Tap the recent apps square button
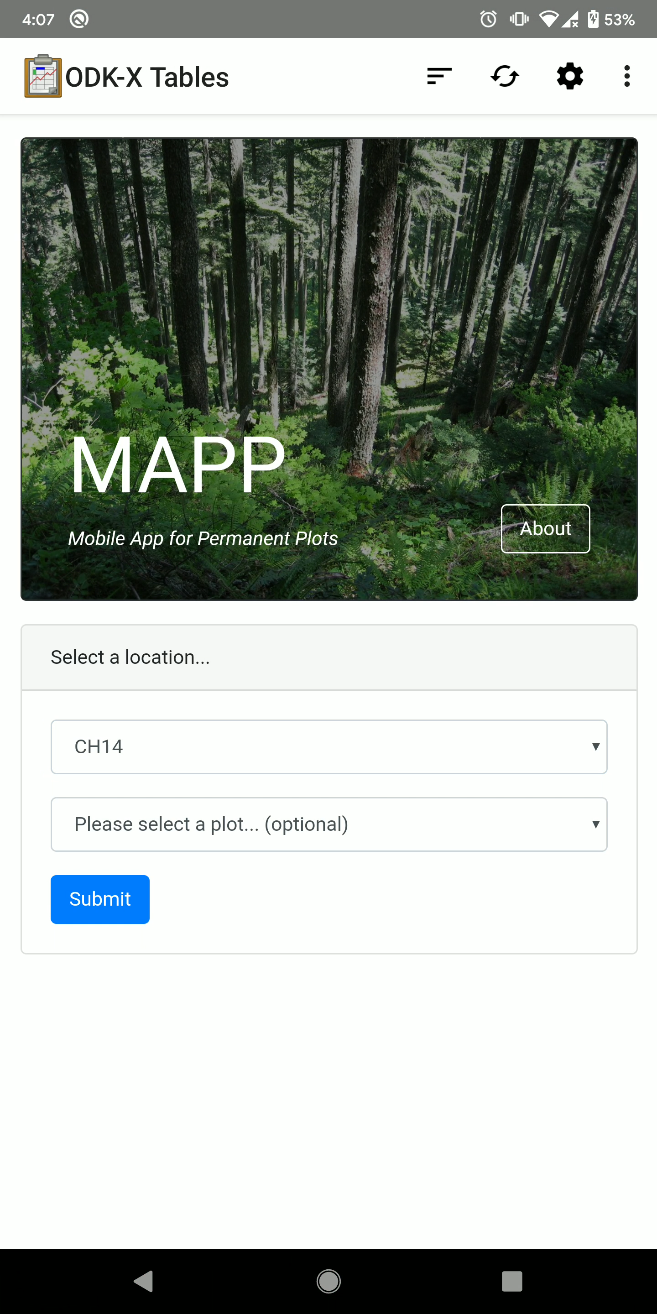This screenshot has width=657, height=1314. click(512, 1281)
